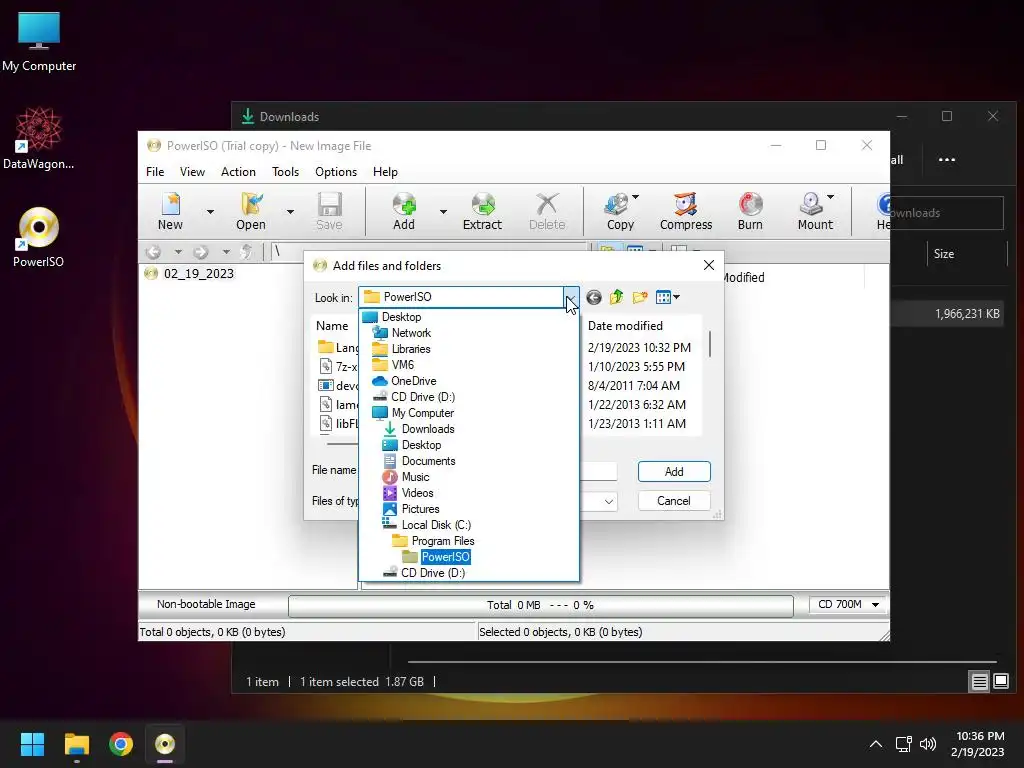
Task: Open the Tools menu
Action: 285,172
